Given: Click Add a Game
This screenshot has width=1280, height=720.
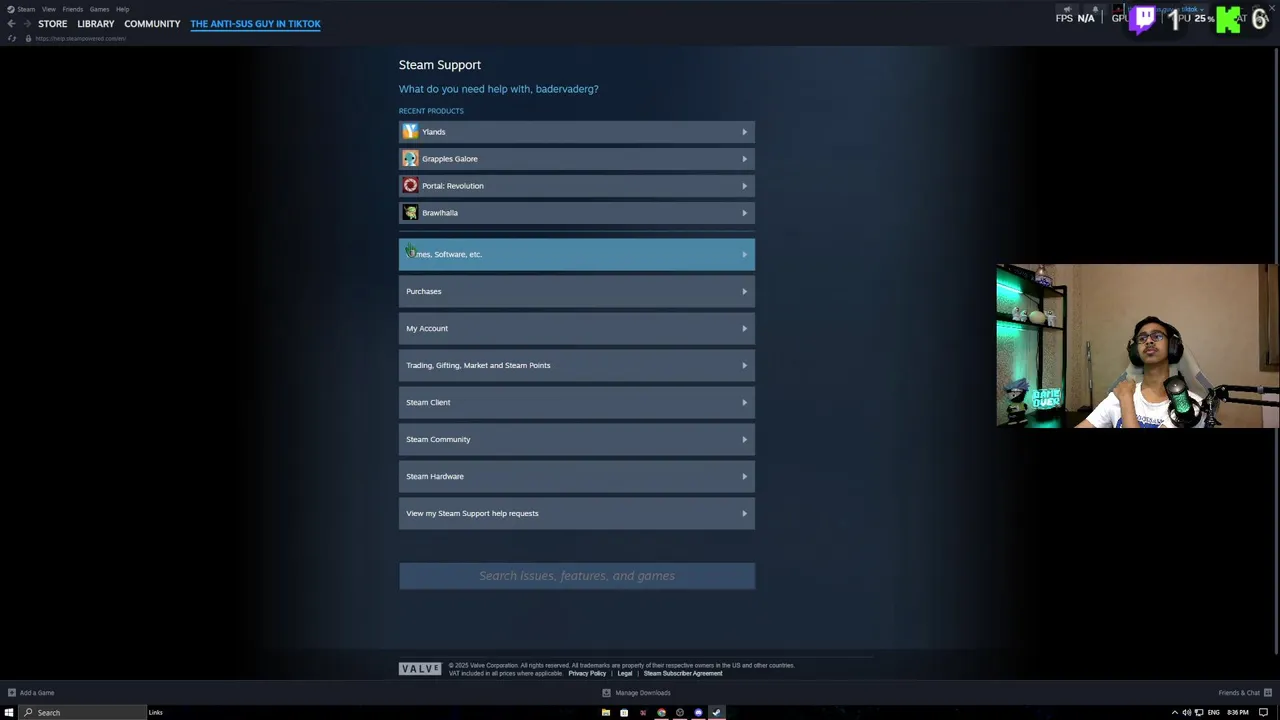Looking at the screenshot, I should pos(31,692).
